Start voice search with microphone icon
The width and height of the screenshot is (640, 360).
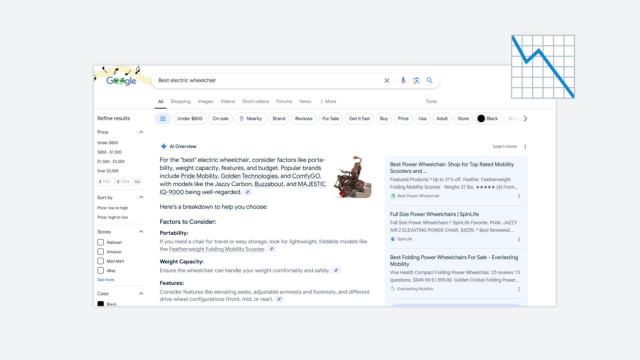point(403,80)
